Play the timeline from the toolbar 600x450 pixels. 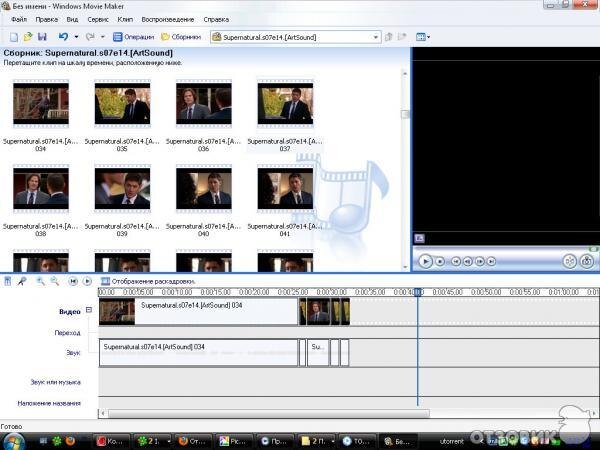click(x=87, y=281)
